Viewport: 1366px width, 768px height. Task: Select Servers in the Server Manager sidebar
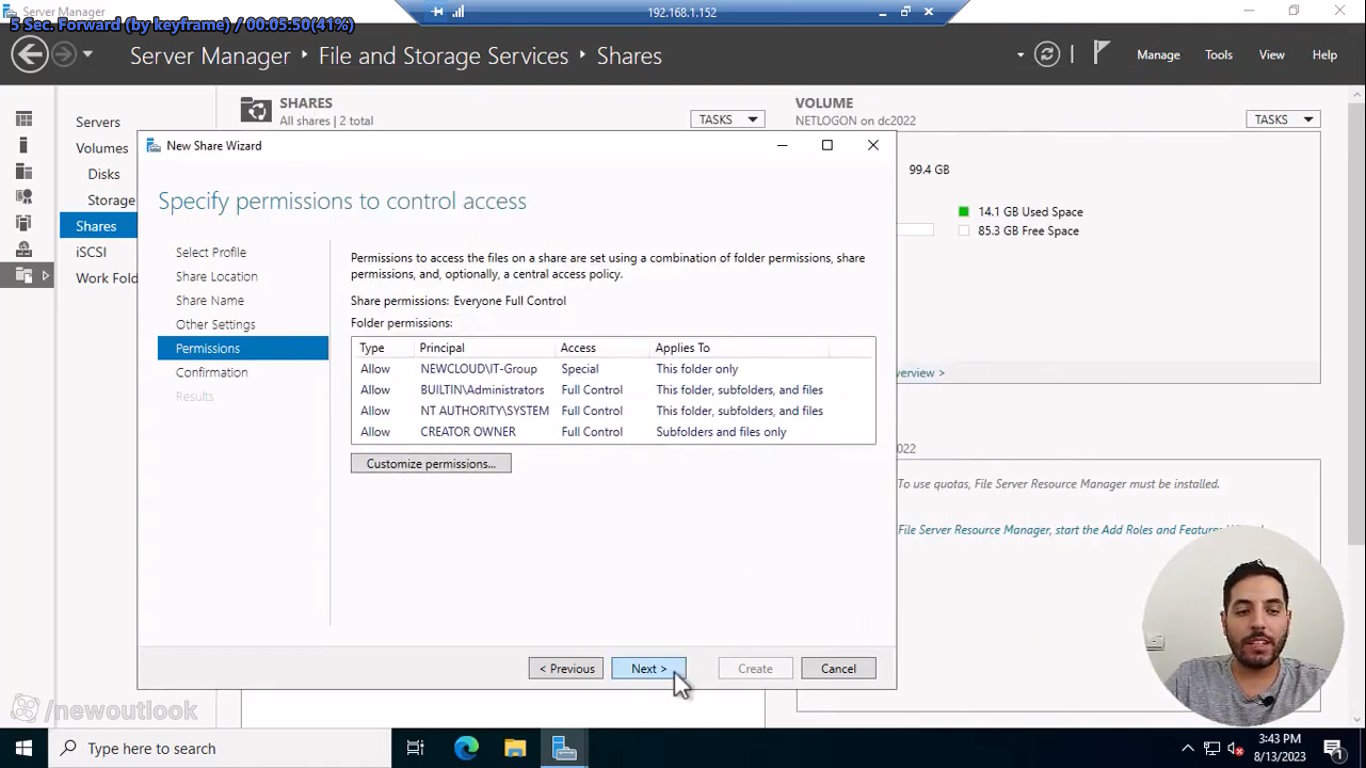point(98,122)
